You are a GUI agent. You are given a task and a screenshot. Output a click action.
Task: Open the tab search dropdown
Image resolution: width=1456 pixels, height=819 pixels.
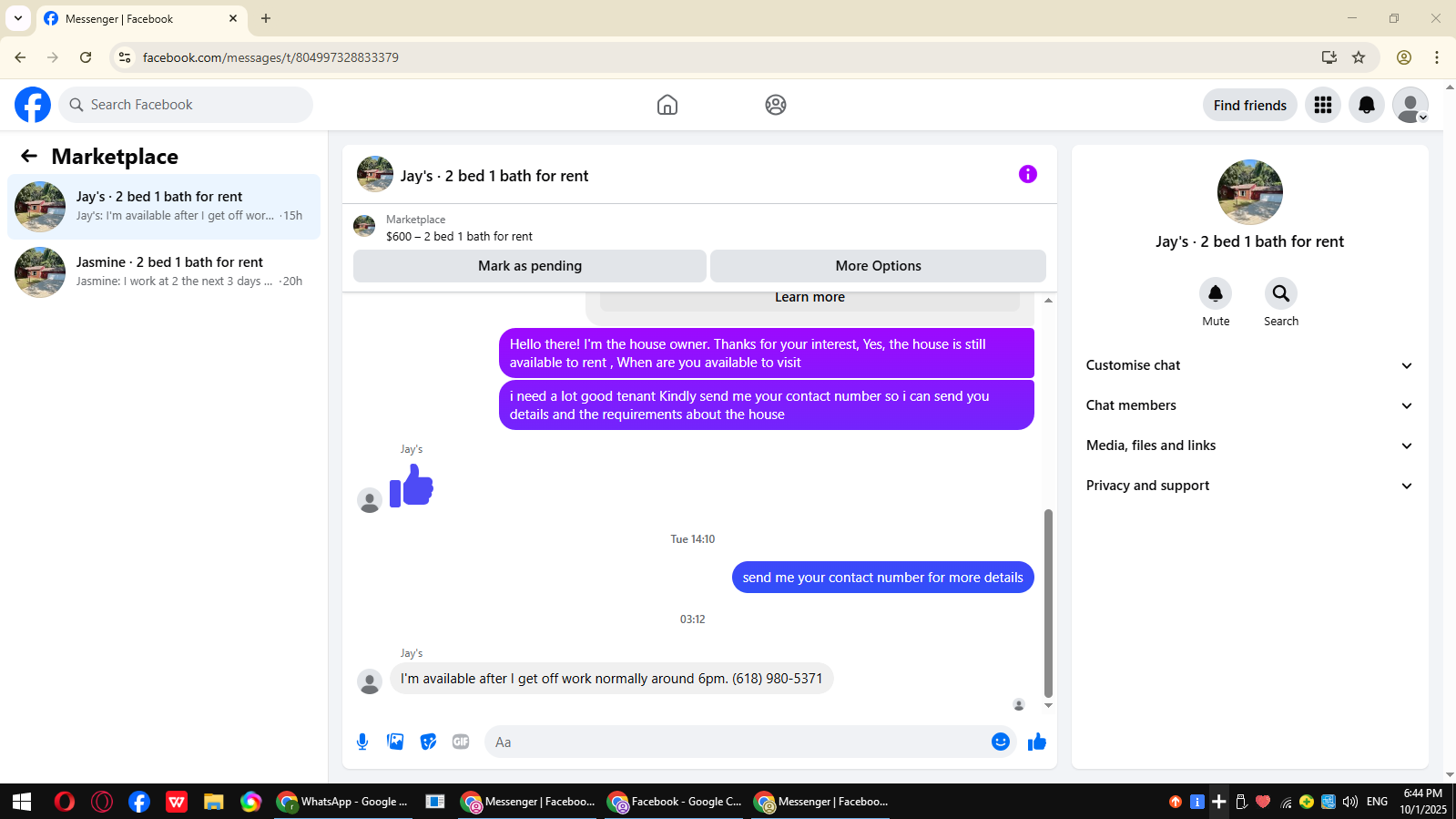(18, 18)
